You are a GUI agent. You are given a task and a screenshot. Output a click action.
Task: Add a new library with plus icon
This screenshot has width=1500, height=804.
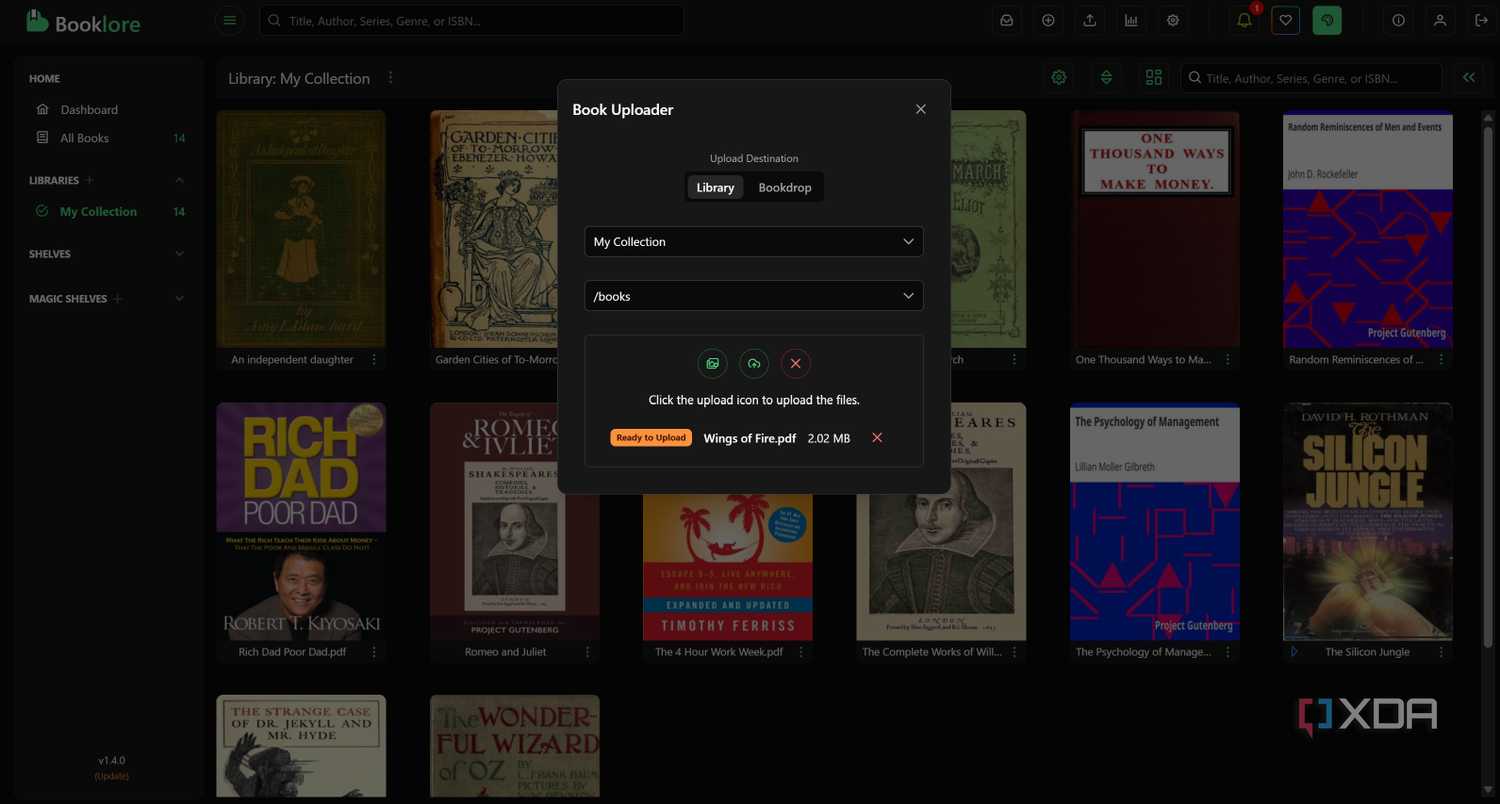pos(90,181)
